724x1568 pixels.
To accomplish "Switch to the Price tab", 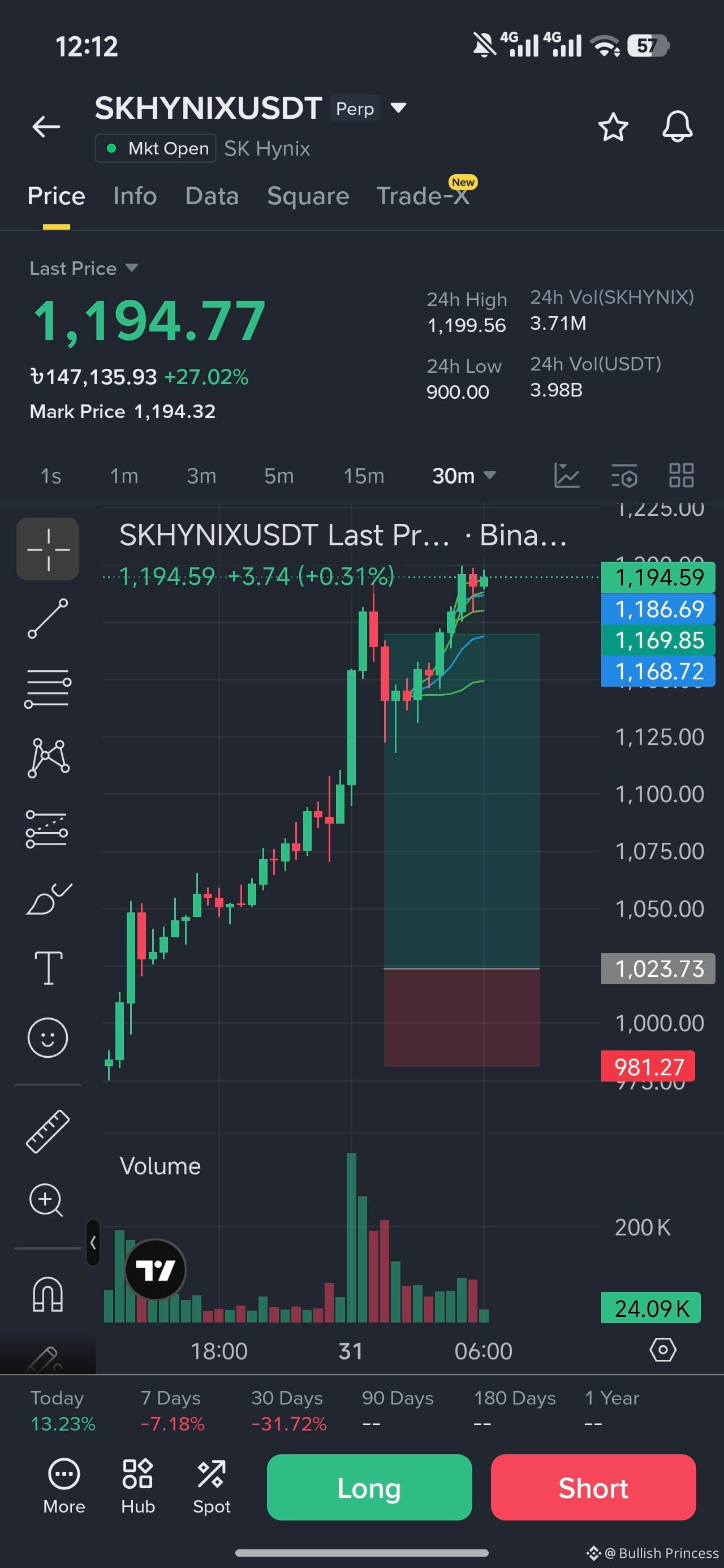I will click(56, 196).
